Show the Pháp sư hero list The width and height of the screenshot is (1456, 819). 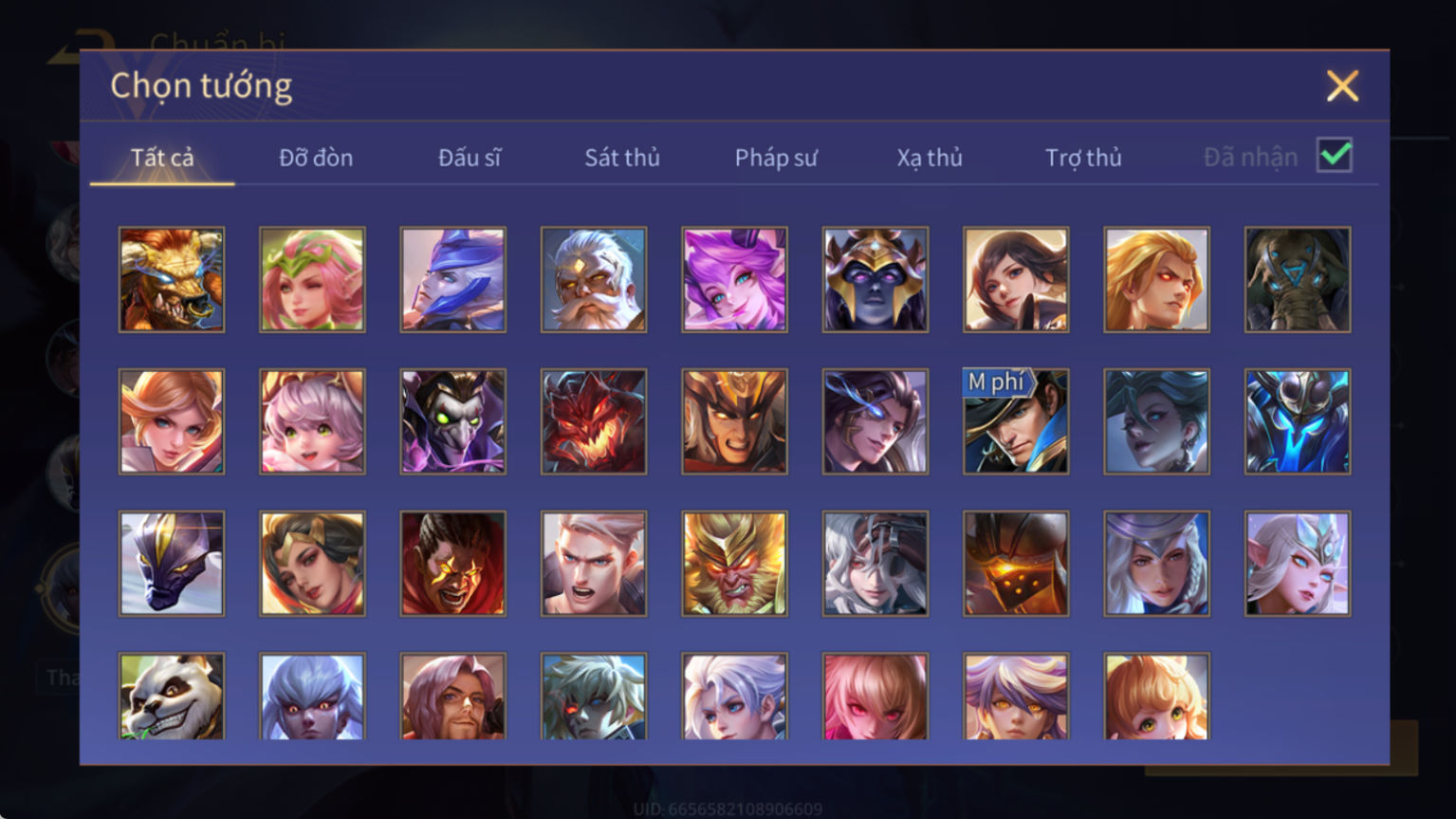point(776,158)
